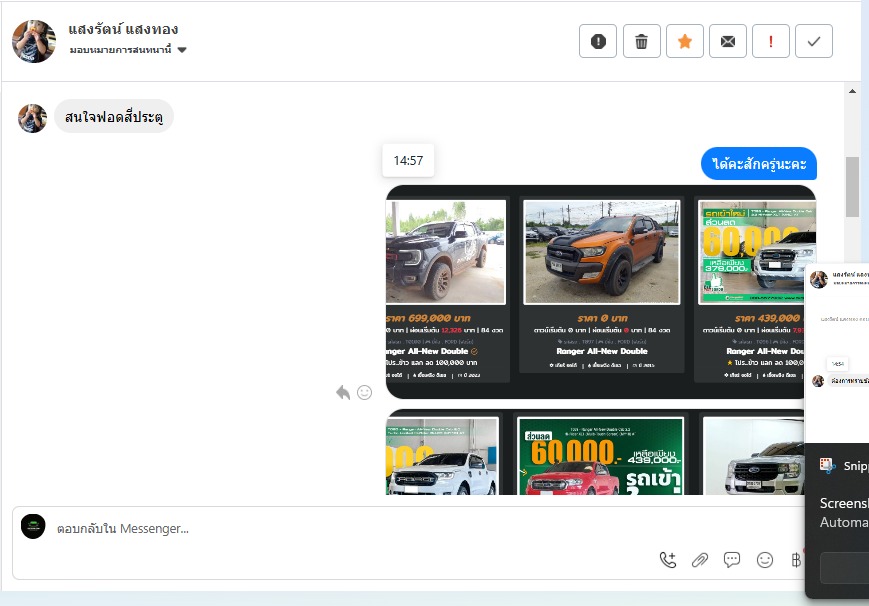Click the Snipping Tool notification icon

coord(827,465)
